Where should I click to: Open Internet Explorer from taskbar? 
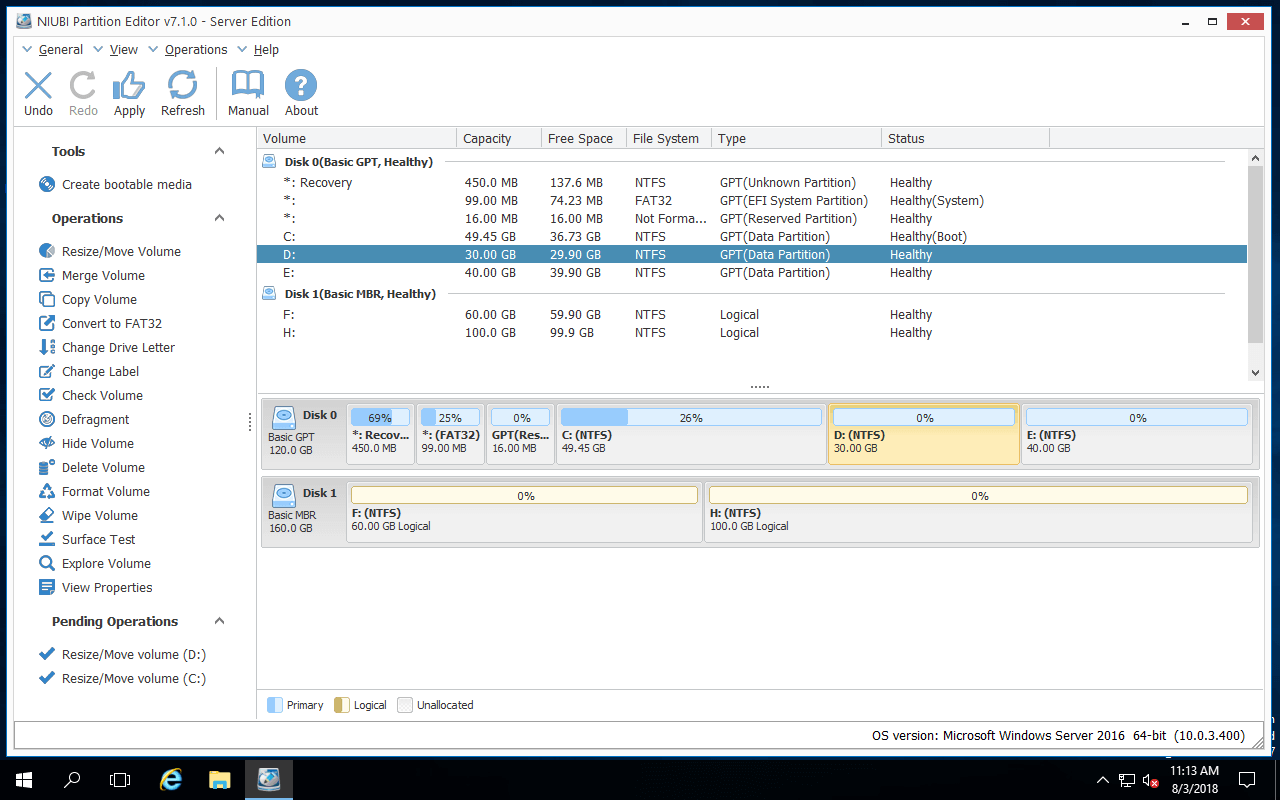pyautogui.click(x=171, y=779)
